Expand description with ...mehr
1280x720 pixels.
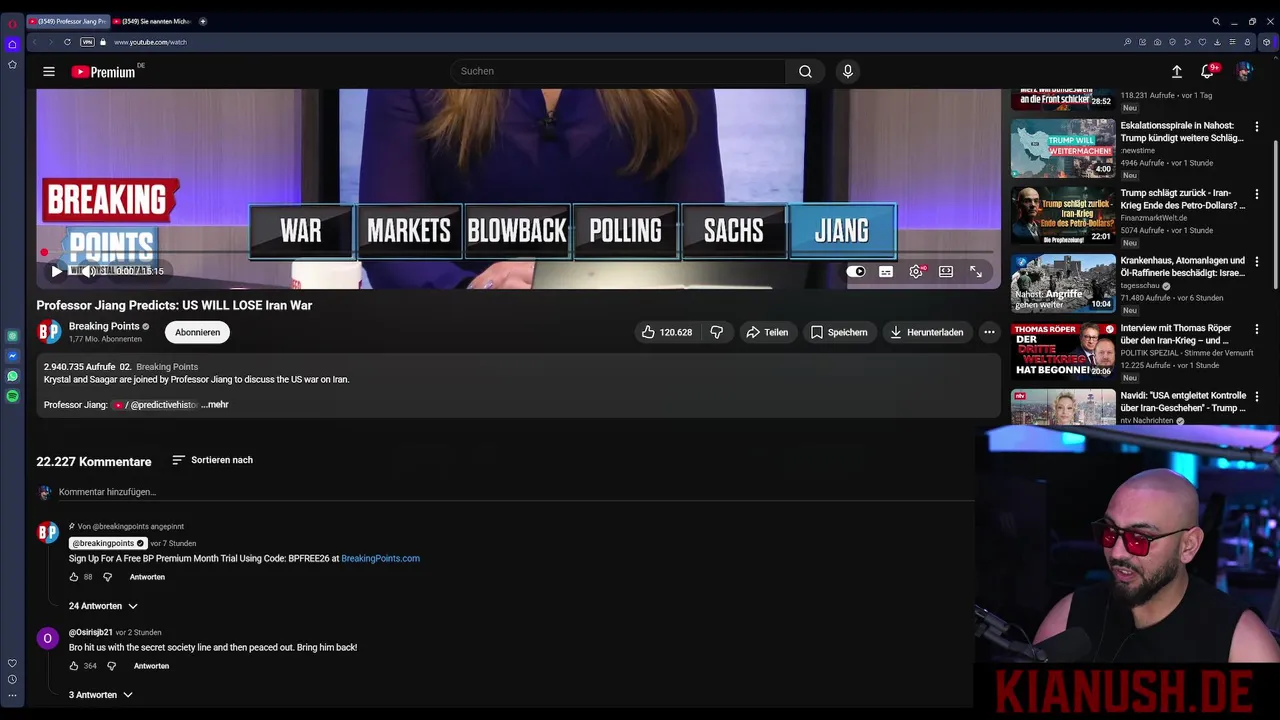click(x=215, y=405)
